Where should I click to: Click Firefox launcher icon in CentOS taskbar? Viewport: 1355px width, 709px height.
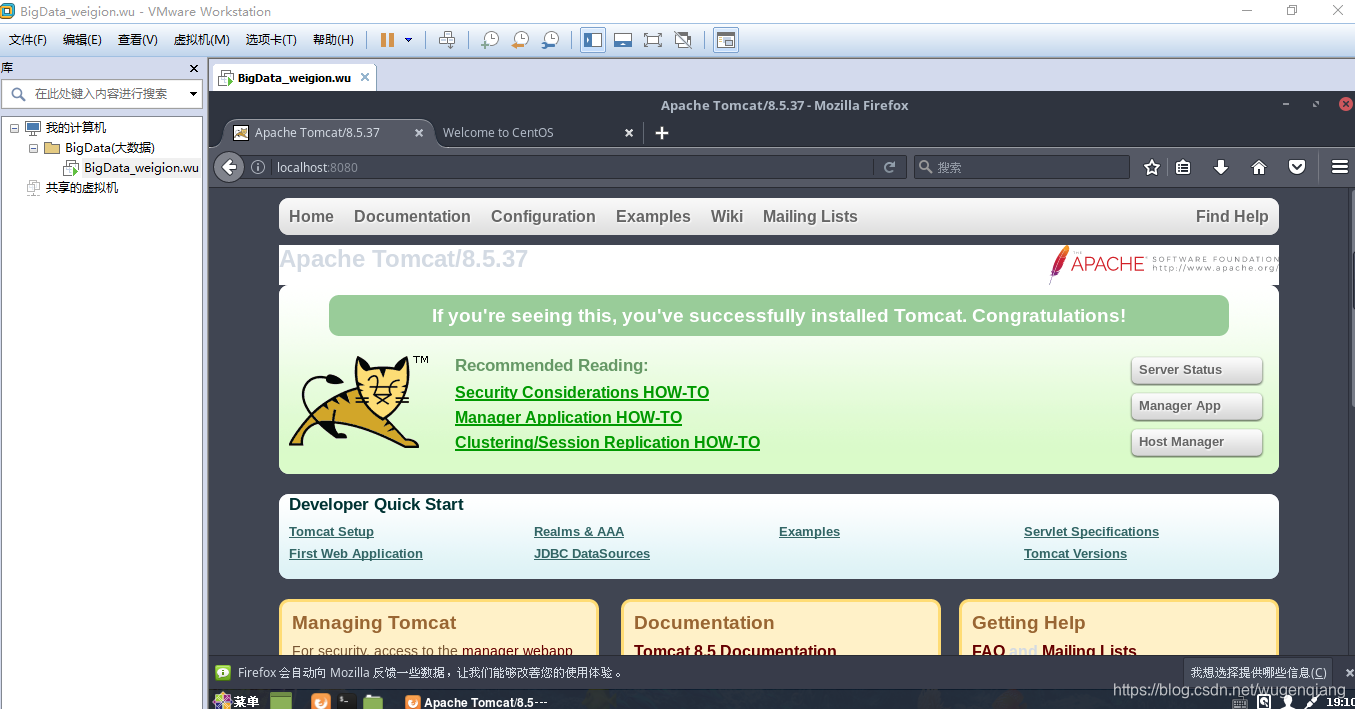click(320, 701)
